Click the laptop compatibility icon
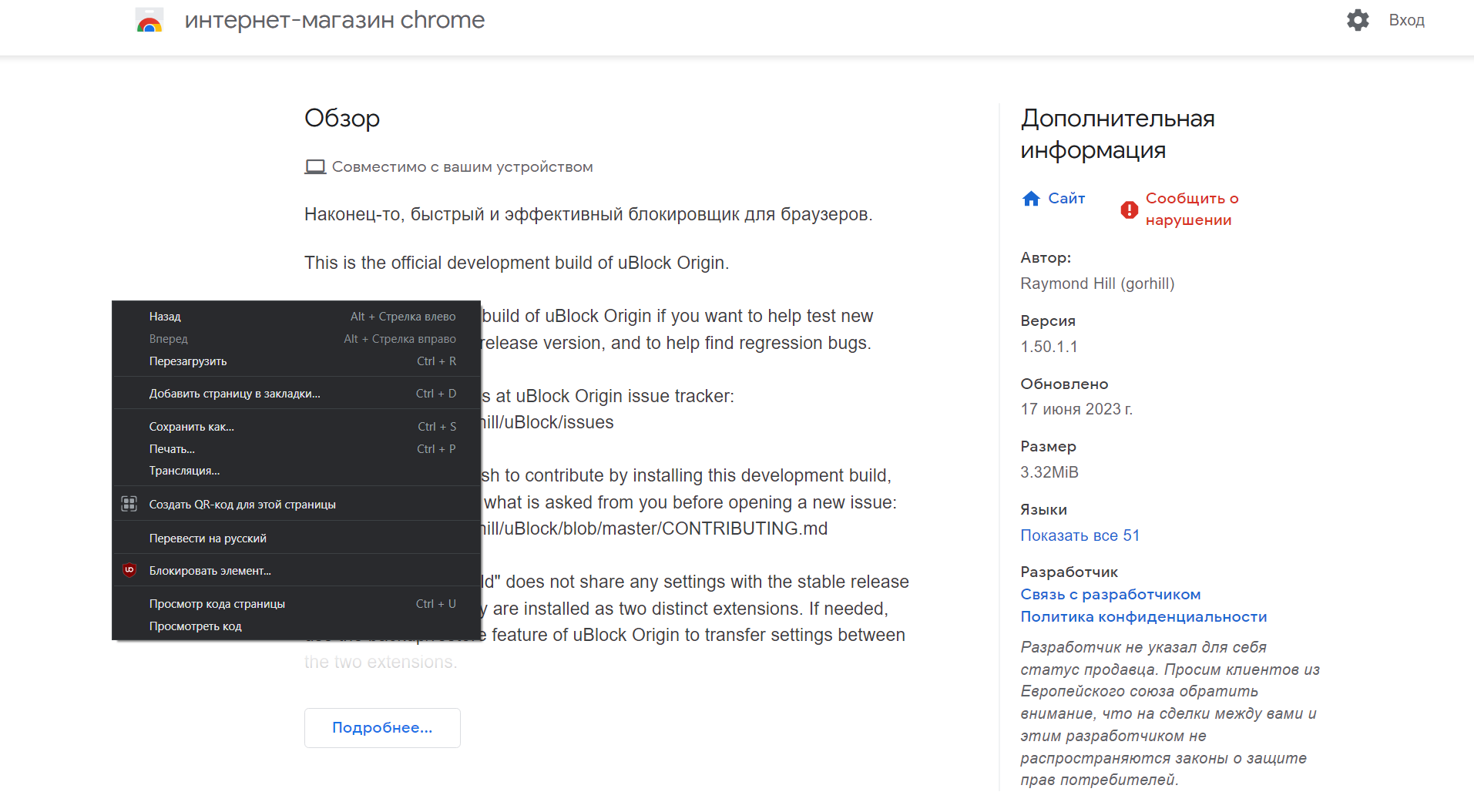The height and width of the screenshot is (812, 1474). [x=315, y=167]
